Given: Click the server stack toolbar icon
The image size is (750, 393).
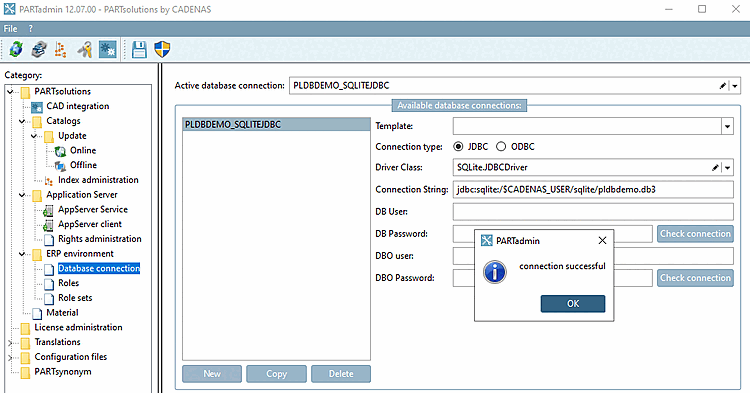Looking at the screenshot, I should [39, 49].
